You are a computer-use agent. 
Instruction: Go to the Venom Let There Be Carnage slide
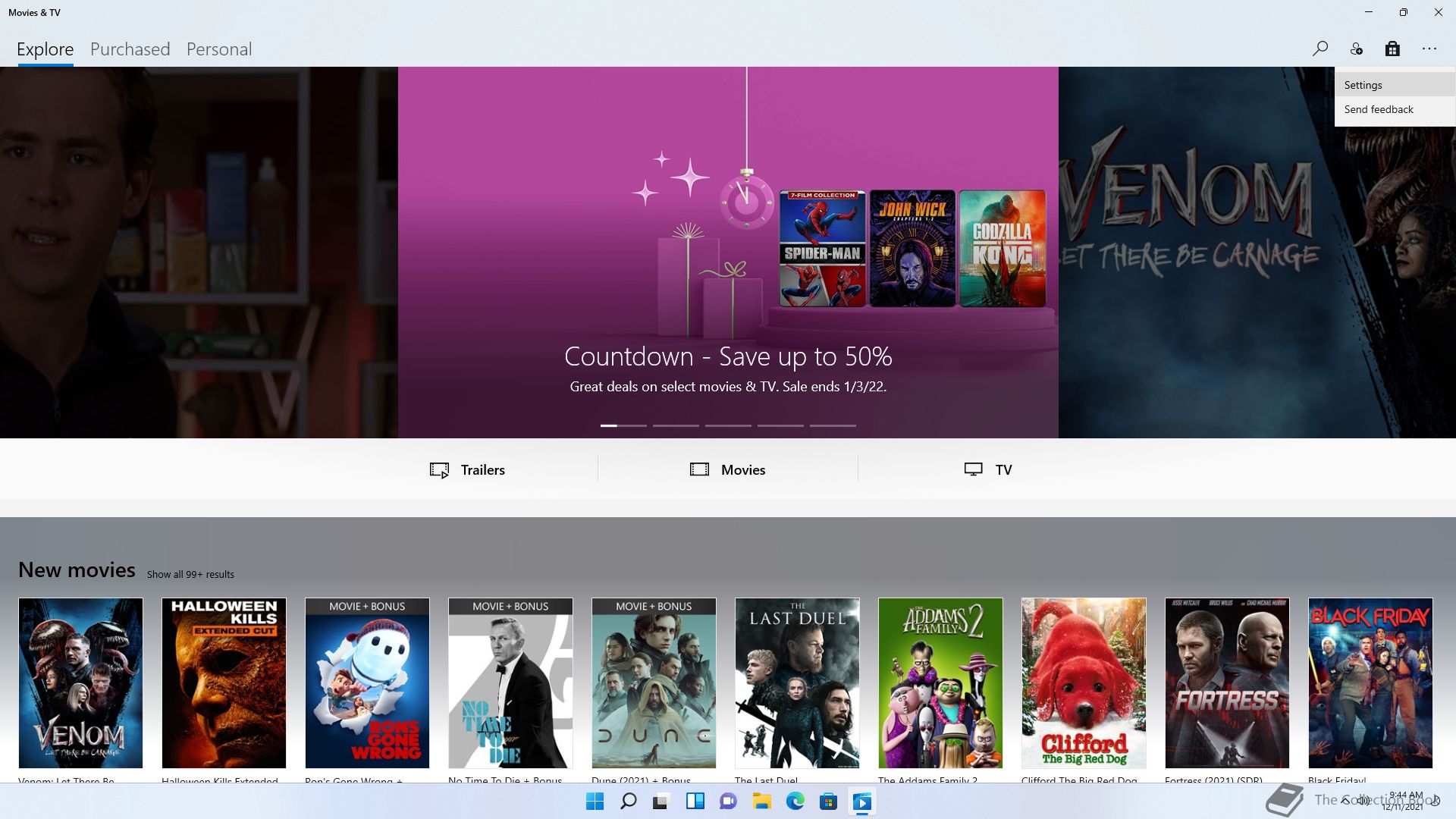pyautogui.click(x=1257, y=253)
